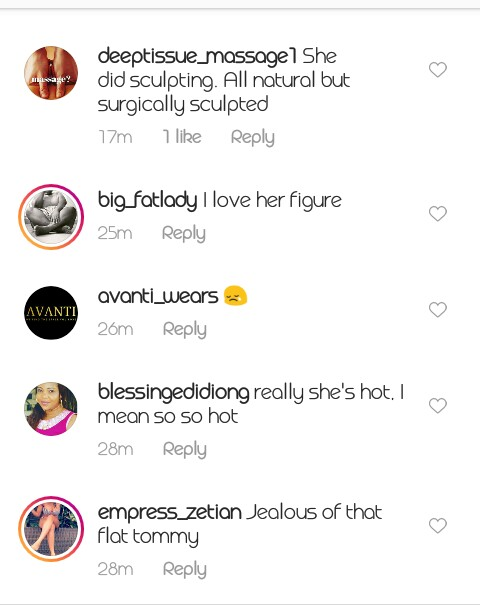Reply to avanti_wears' emoji comment
The width and height of the screenshot is (480, 614).
[x=184, y=329]
